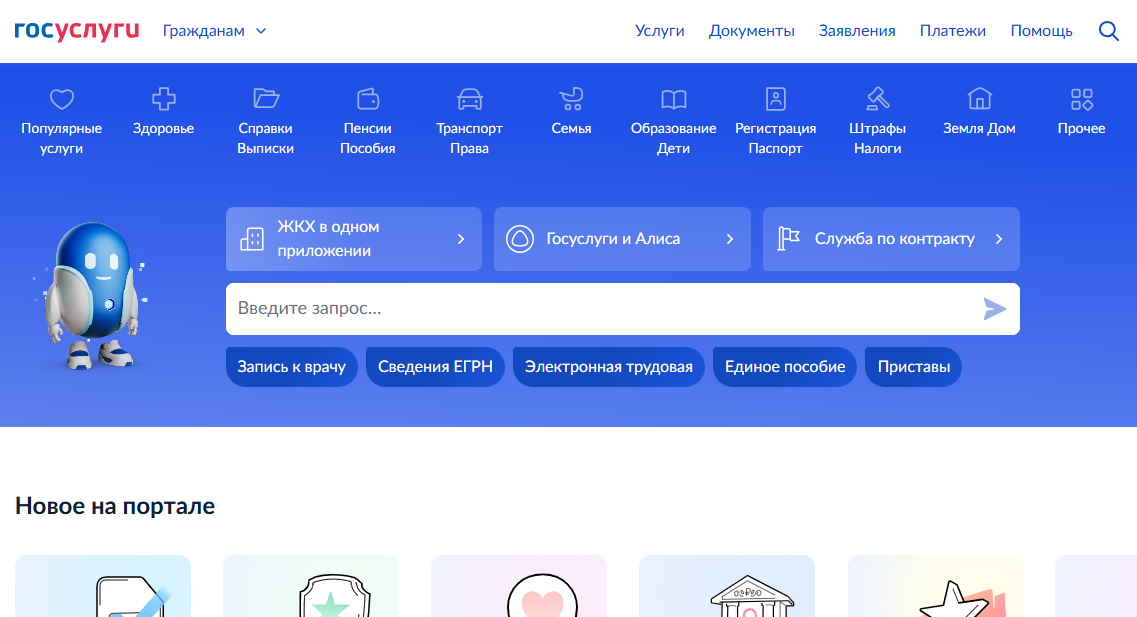Open the star news card
The height and width of the screenshot is (617, 1137).
935,586
